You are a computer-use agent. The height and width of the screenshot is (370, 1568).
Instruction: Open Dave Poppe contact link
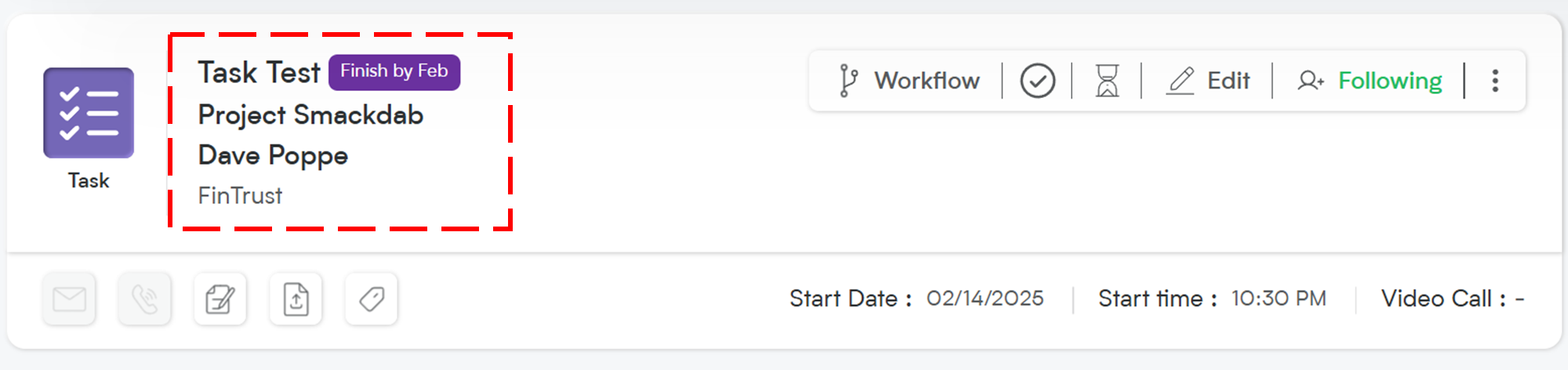(273, 156)
